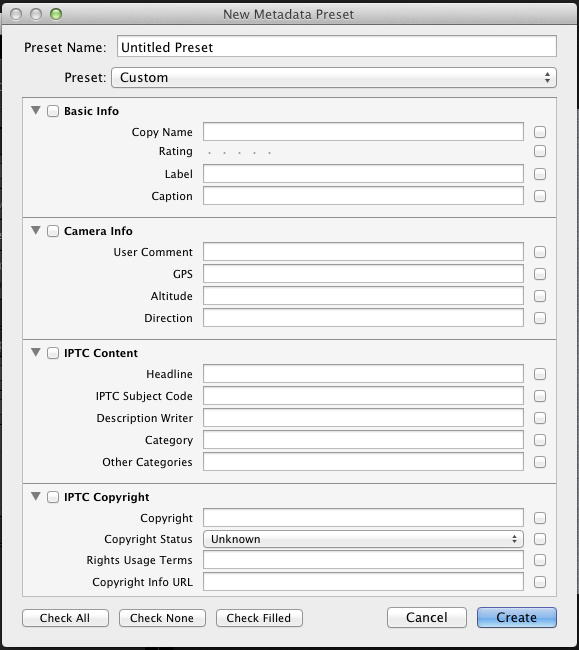
Task: Collapse the IPTC Copyright disclosure triangle
Action: pyautogui.click(x=36, y=496)
